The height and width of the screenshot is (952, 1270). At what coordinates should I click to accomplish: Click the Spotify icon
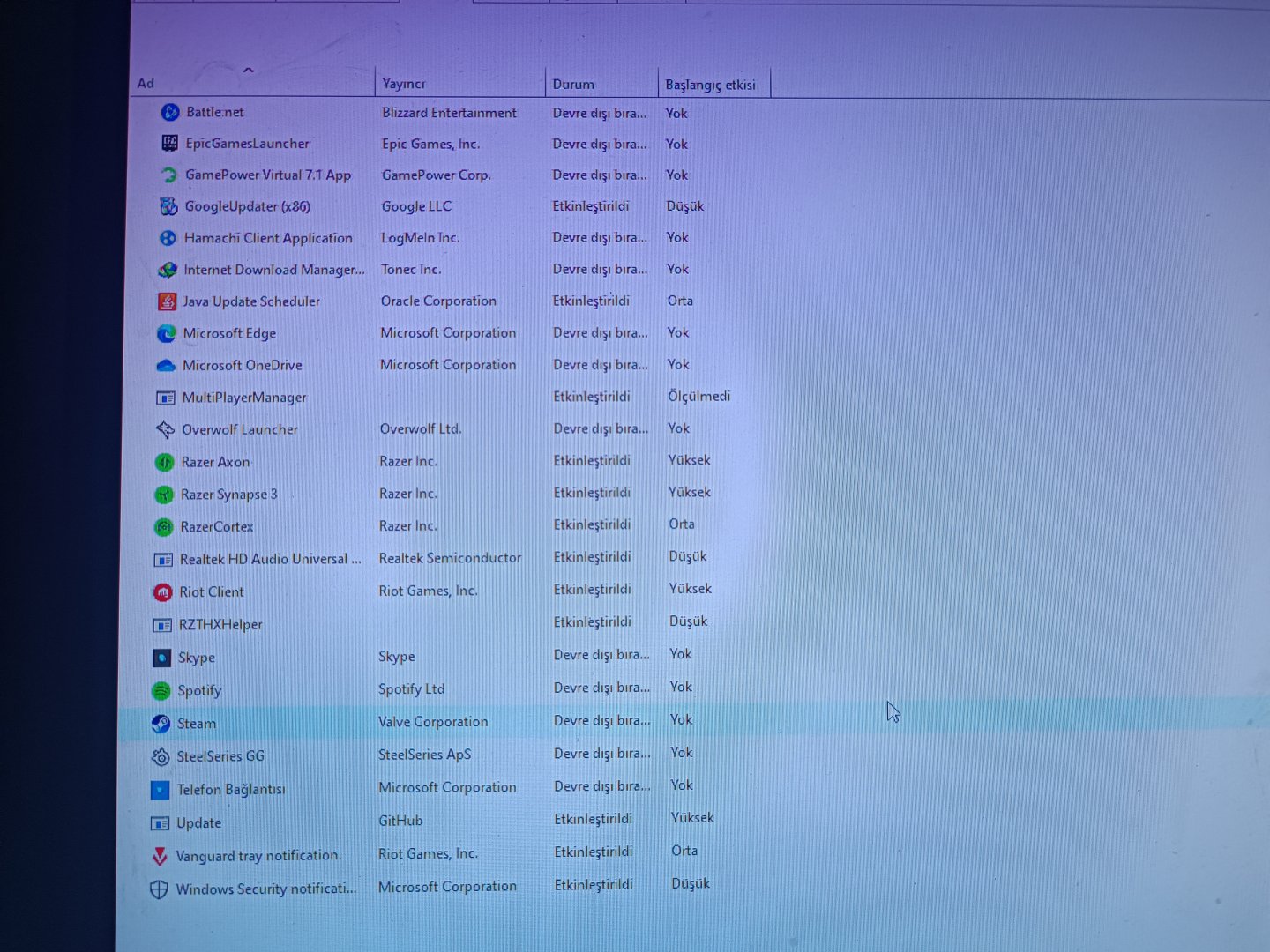(x=161, y=690)
